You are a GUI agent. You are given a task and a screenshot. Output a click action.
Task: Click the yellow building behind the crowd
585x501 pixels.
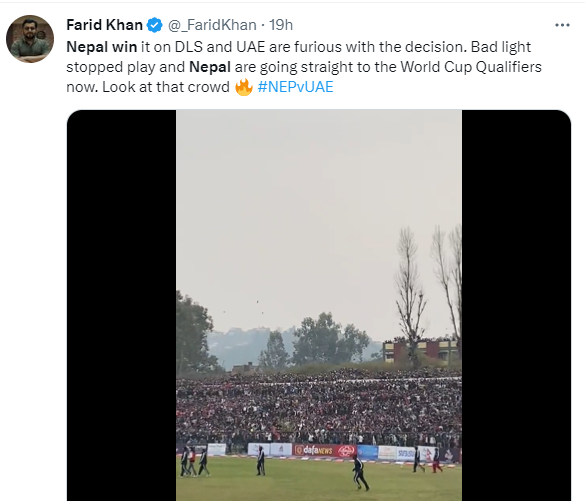click(420, 351)
